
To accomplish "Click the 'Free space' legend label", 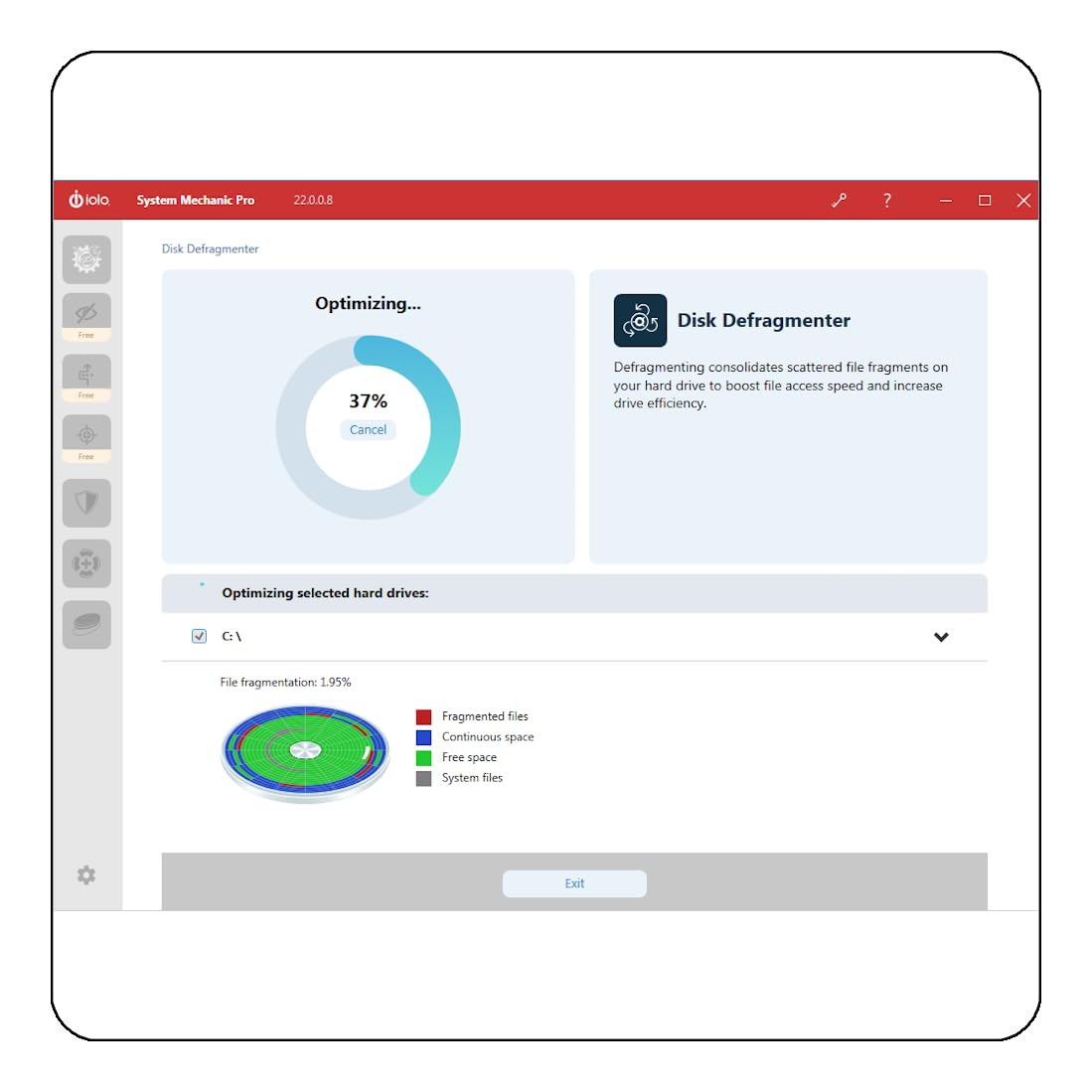I will [x=469, y=757].
